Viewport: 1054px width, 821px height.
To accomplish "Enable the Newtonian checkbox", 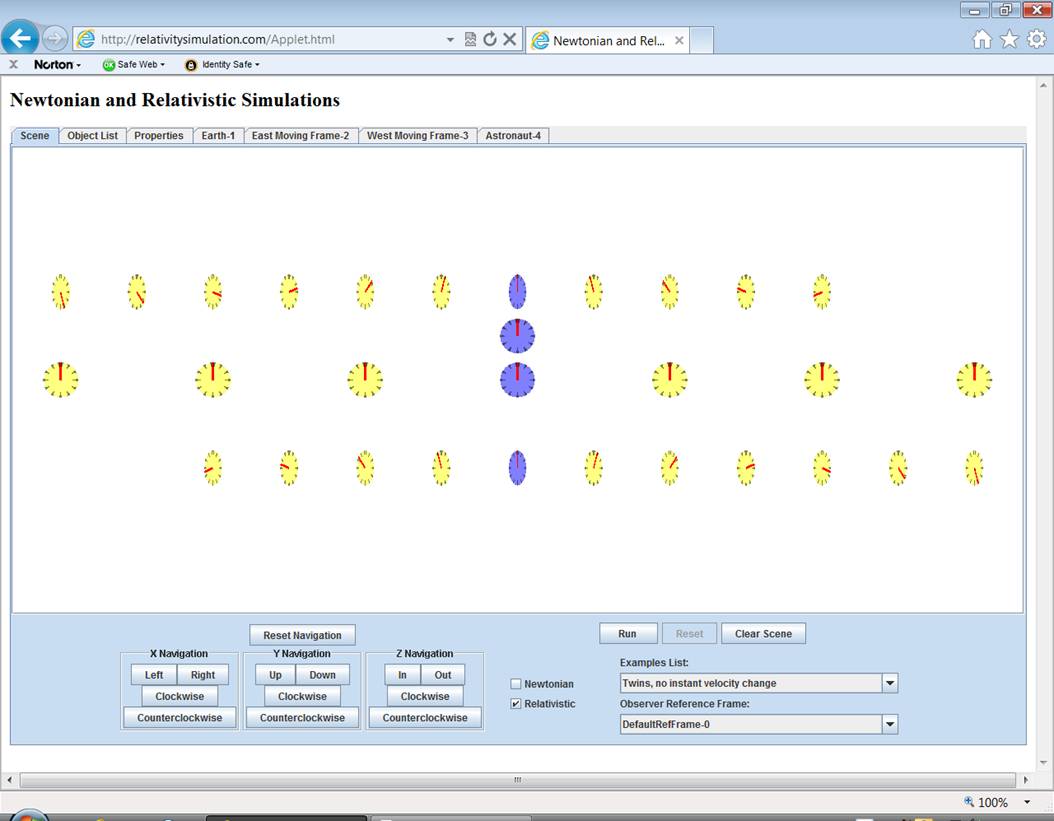I will [x=516, y=684].
